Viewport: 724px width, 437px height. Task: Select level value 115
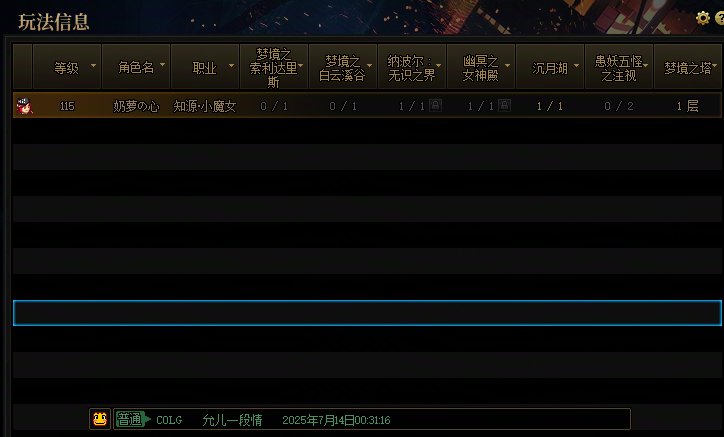point(67,106)
